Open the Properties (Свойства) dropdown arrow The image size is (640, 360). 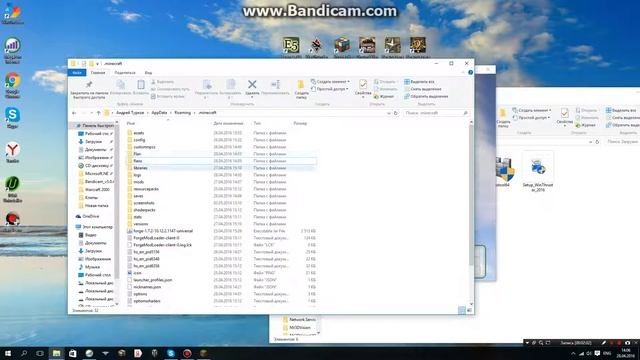pos(362,97)
